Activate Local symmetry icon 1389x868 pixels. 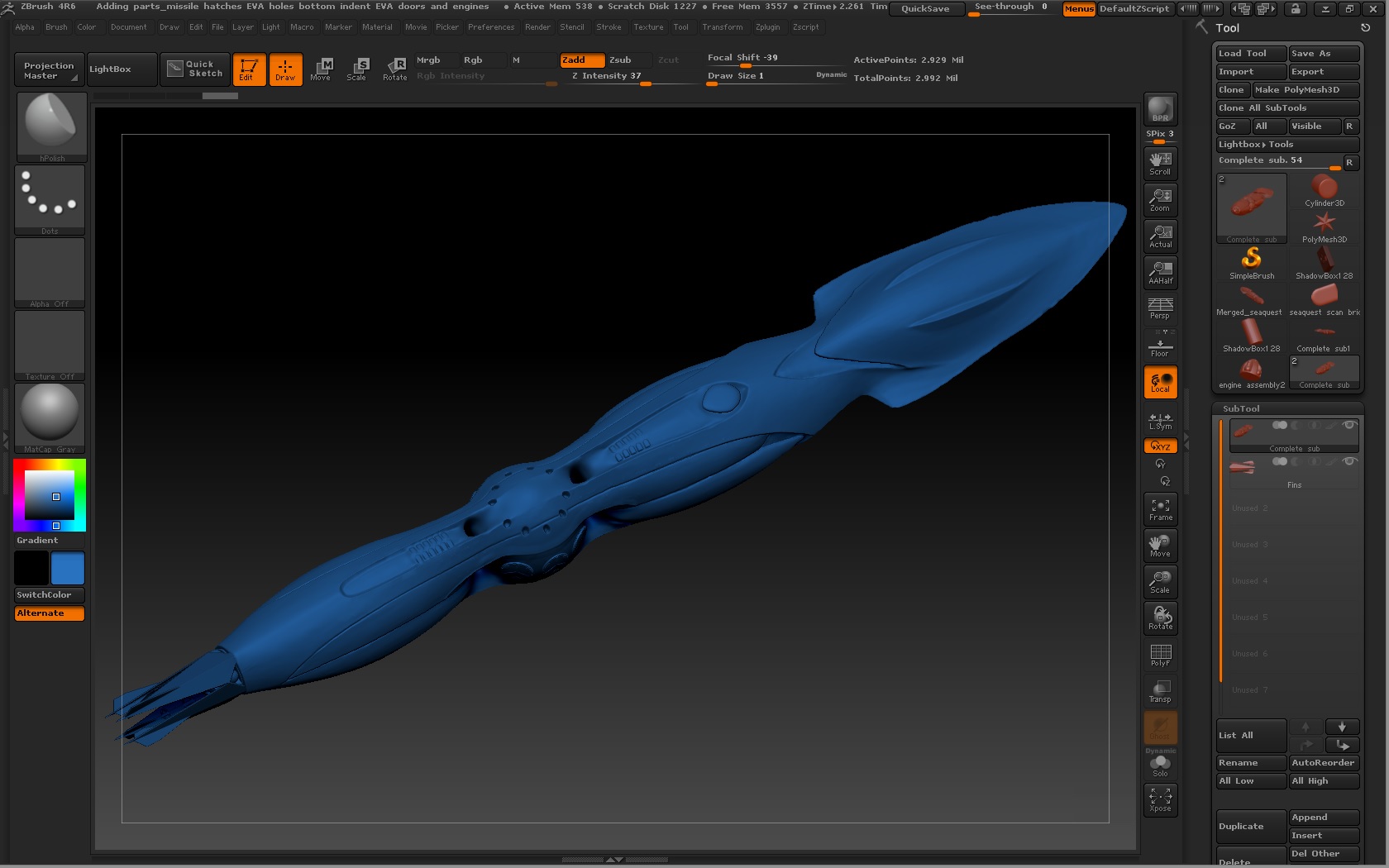click(x=1160, y=381)
